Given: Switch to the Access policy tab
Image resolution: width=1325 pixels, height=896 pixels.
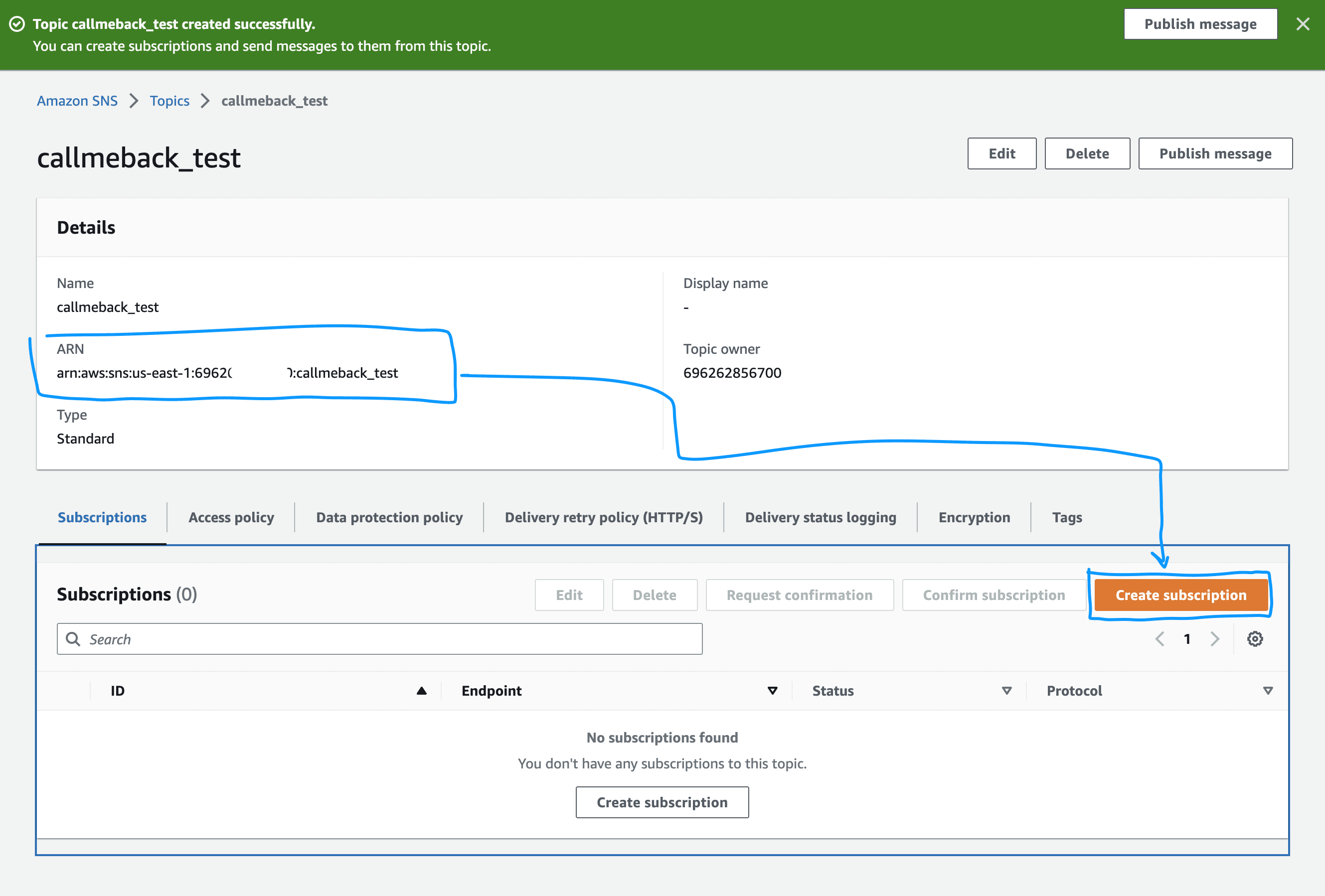Looking at the screenshot, I should (231, 518).
